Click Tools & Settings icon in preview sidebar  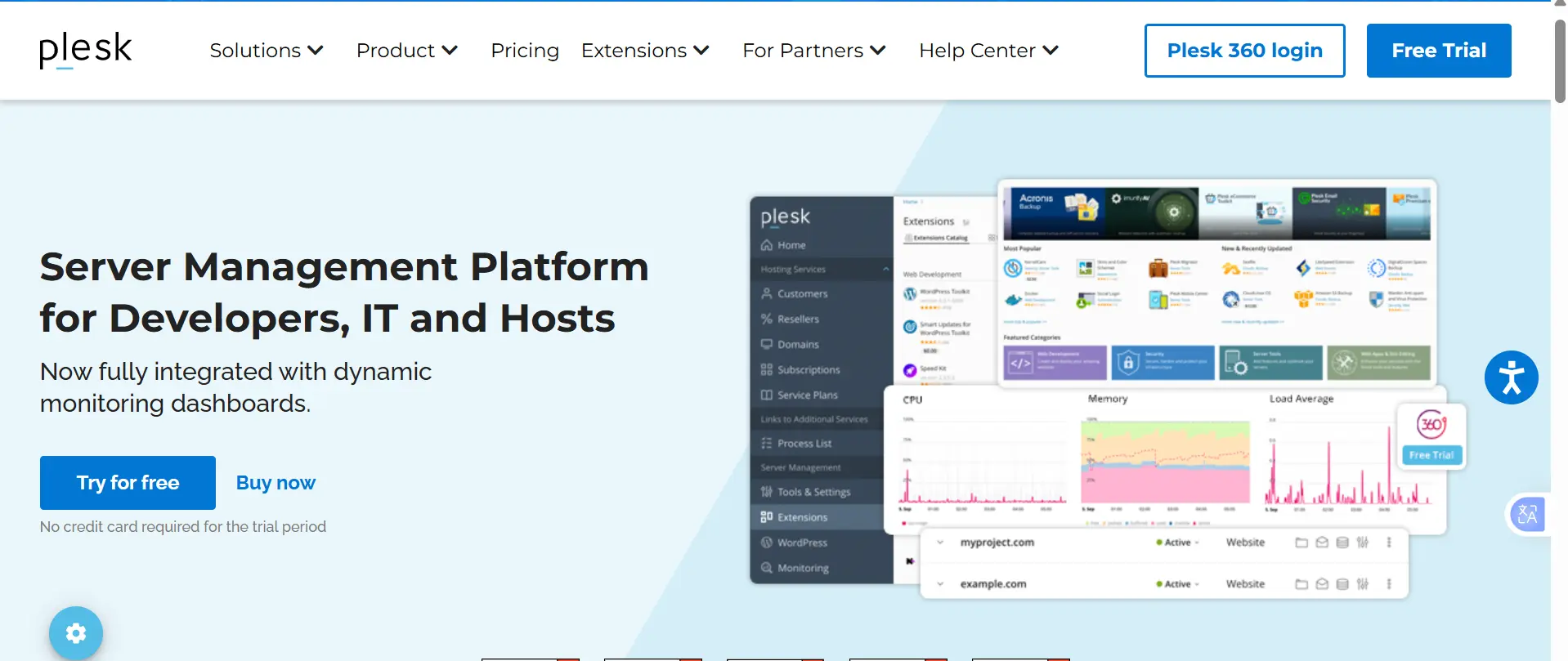pyautogui.click(x=767, y=492)
